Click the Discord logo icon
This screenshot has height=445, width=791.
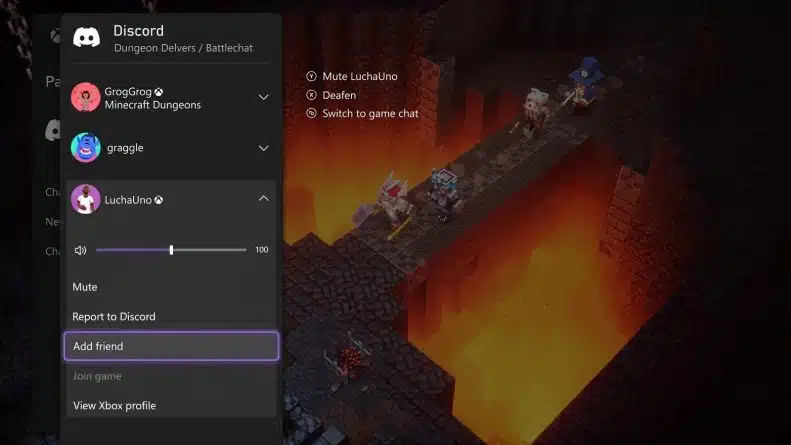[x=86, y=38]
